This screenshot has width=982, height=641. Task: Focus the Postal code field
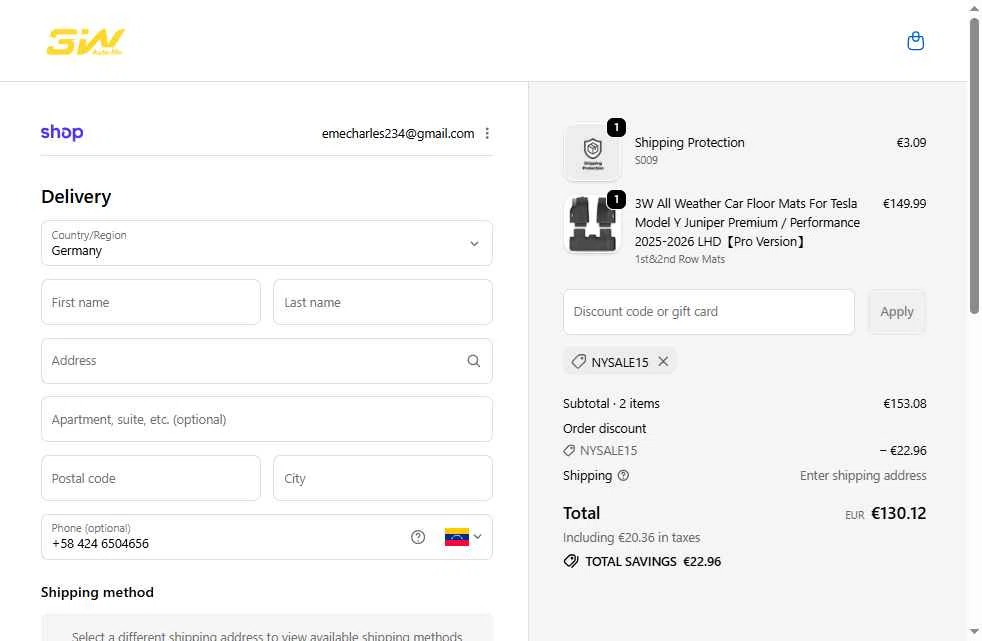coord(151,478)
